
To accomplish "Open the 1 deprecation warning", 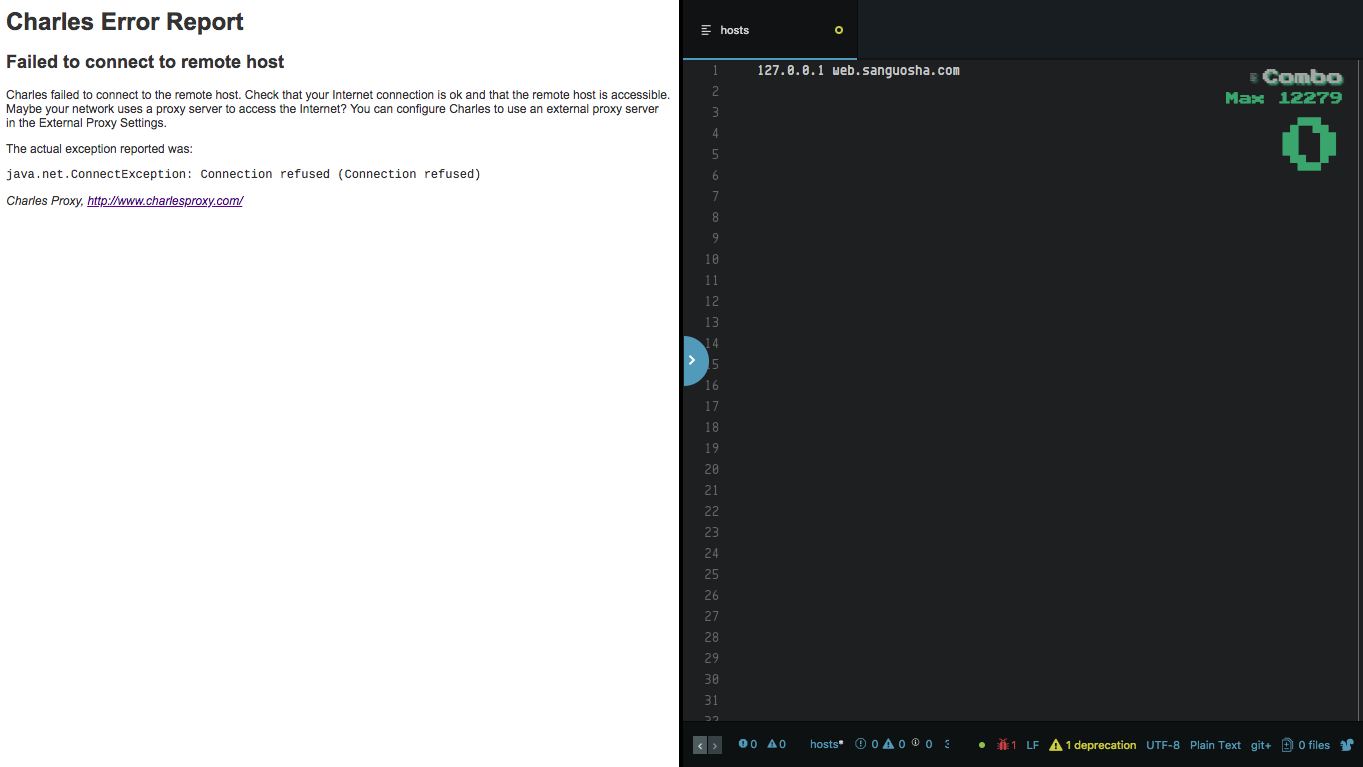I will click(x=1092, y=745).
